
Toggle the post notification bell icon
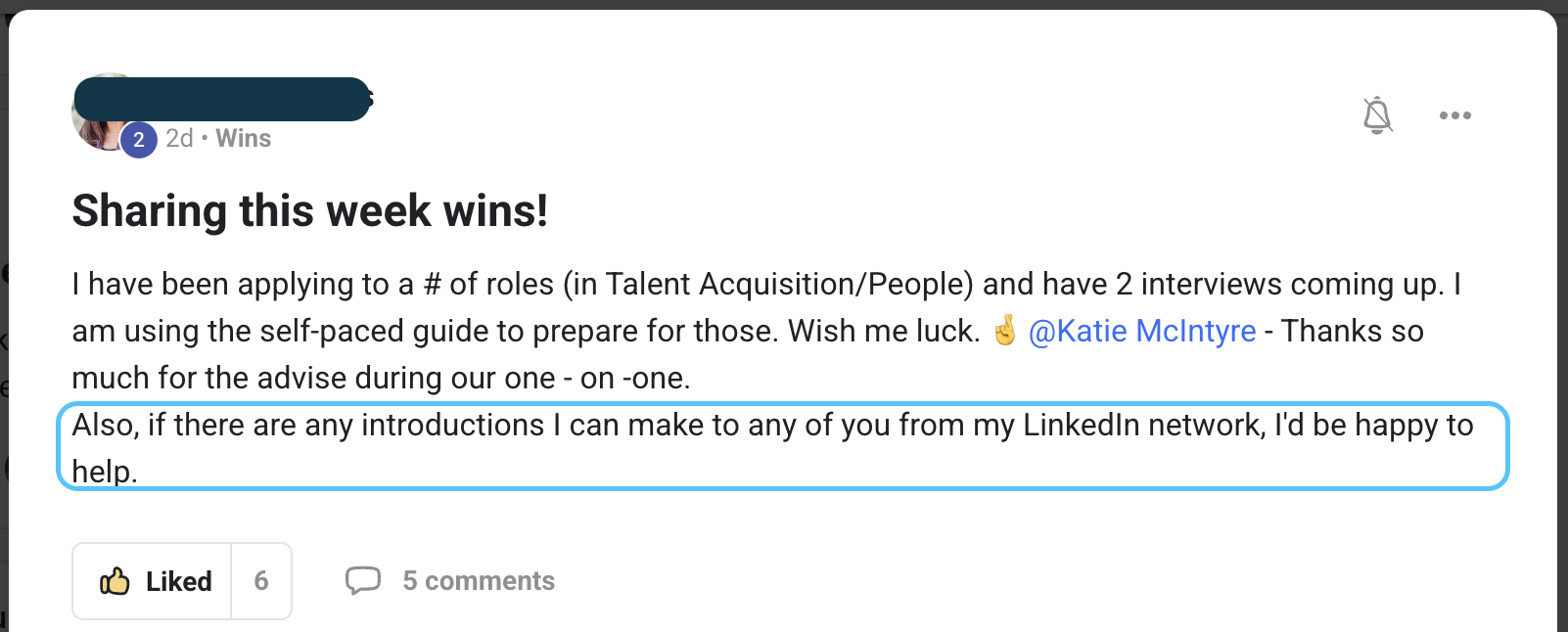1377,115
